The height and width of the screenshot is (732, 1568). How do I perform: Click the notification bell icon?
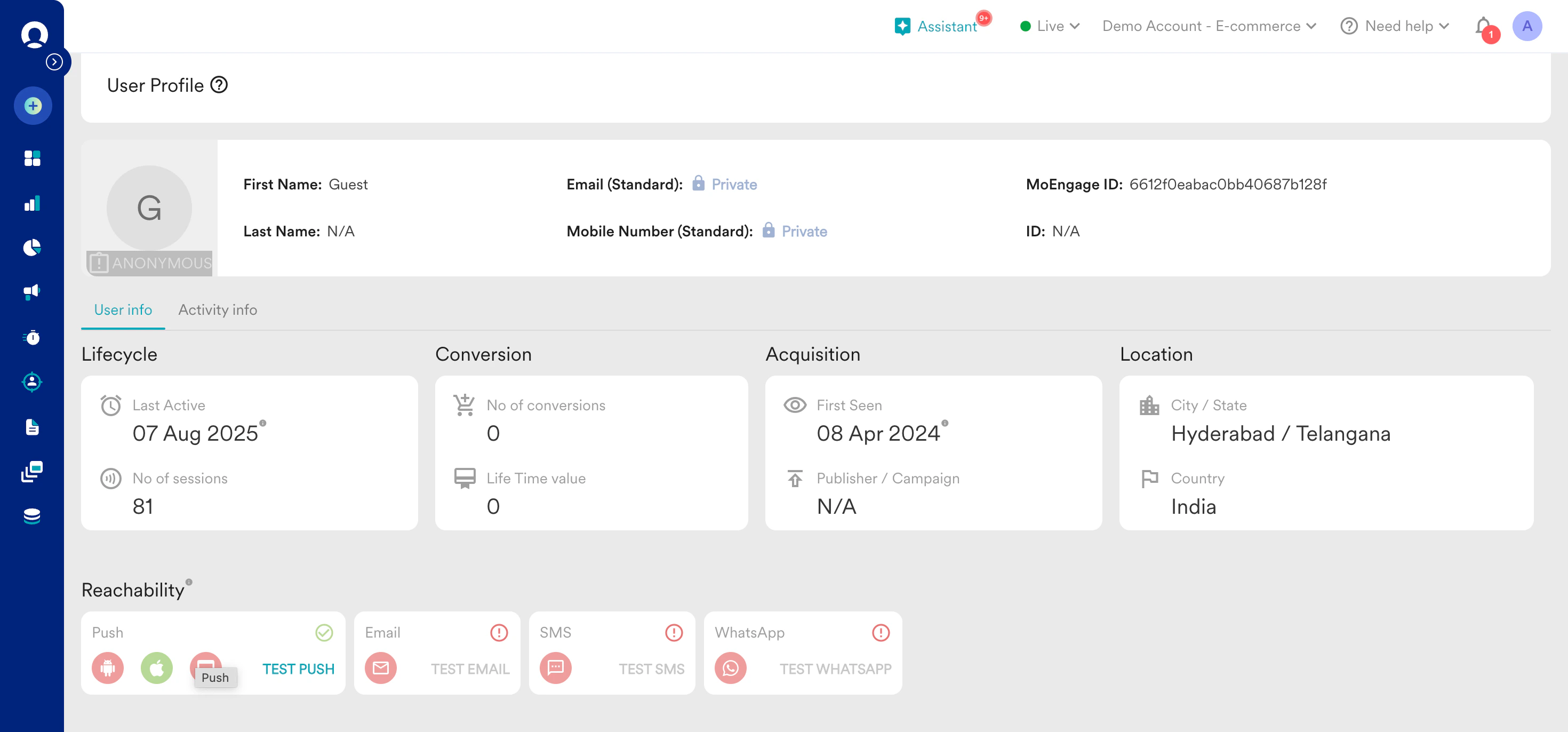(1483, 26)
